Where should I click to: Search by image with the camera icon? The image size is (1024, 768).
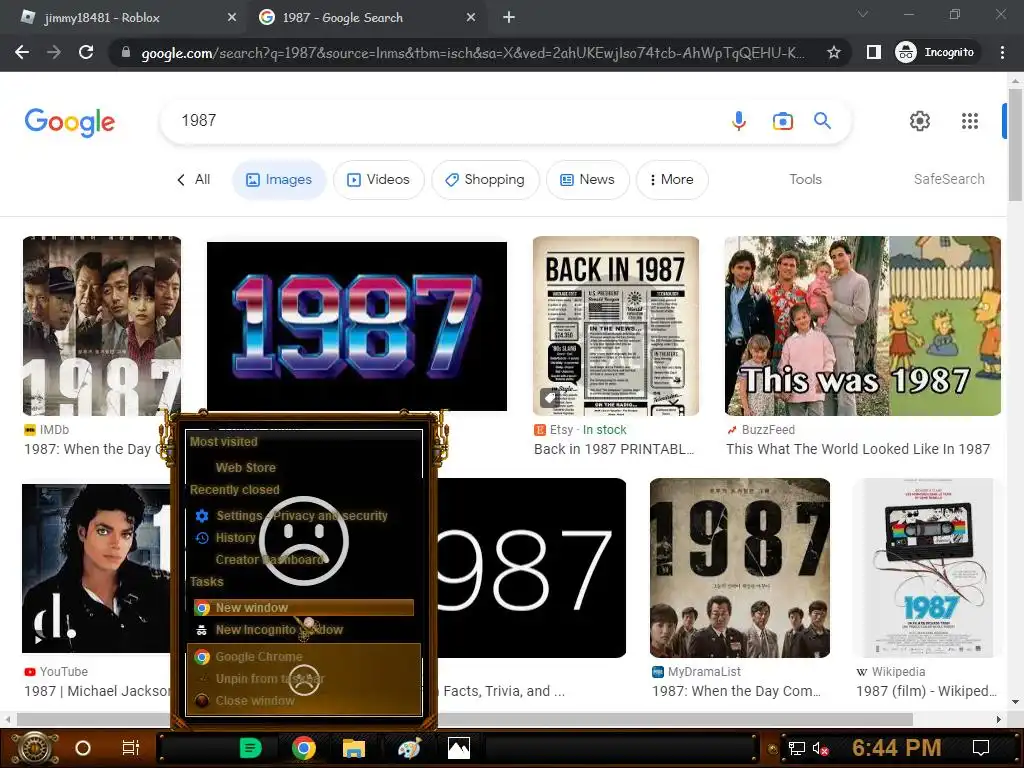782,121
